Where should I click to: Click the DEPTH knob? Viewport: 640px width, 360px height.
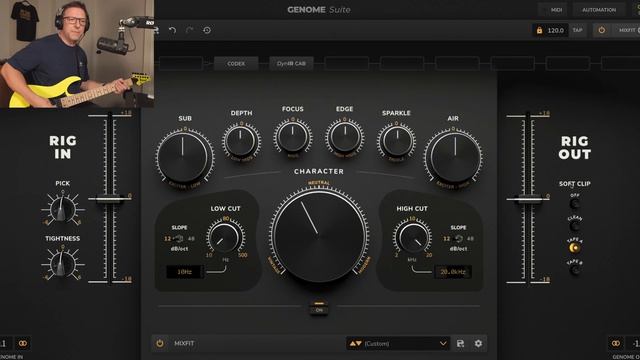click(x=241, y=141)
